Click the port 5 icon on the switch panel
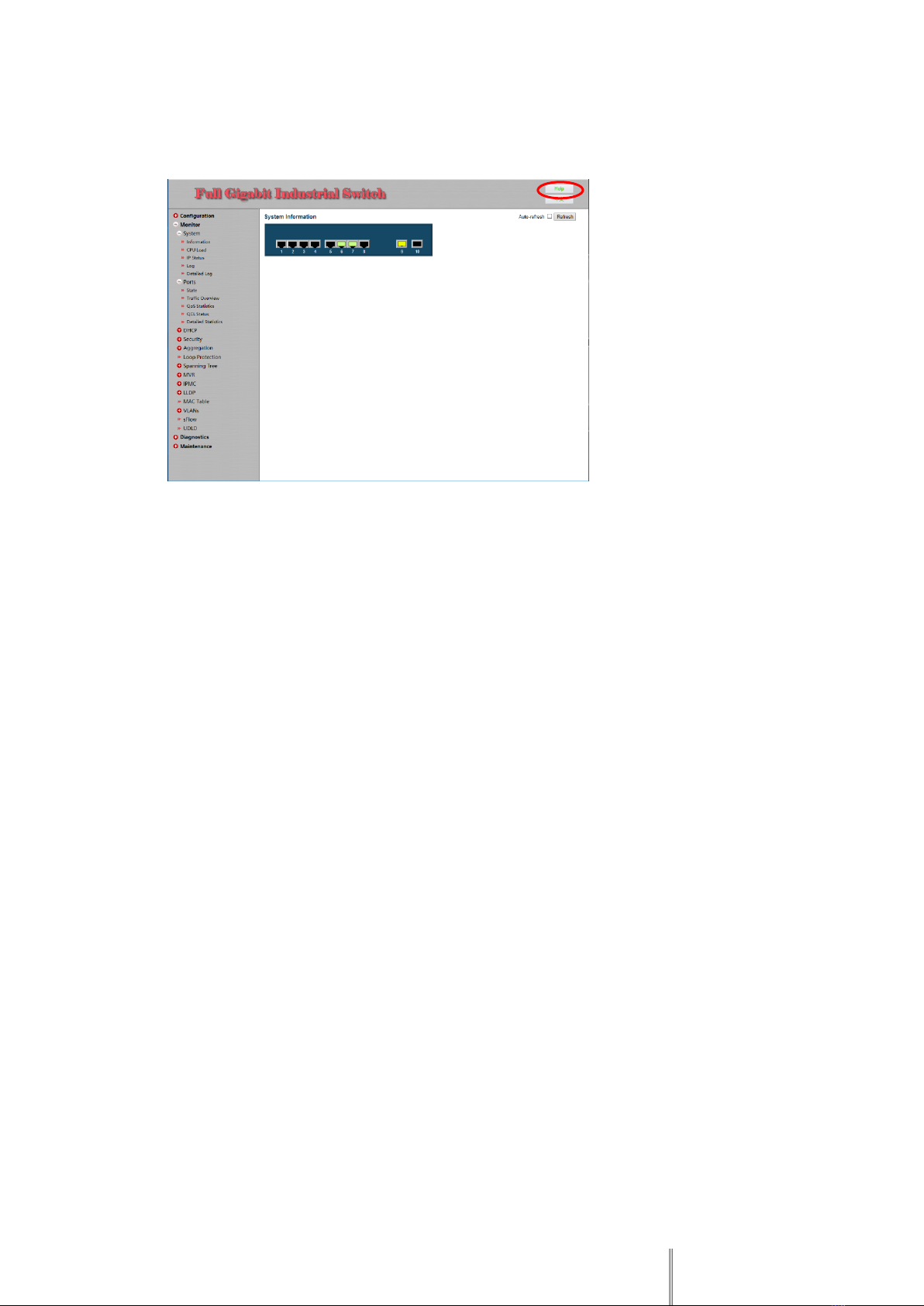 tap(330, 244)
